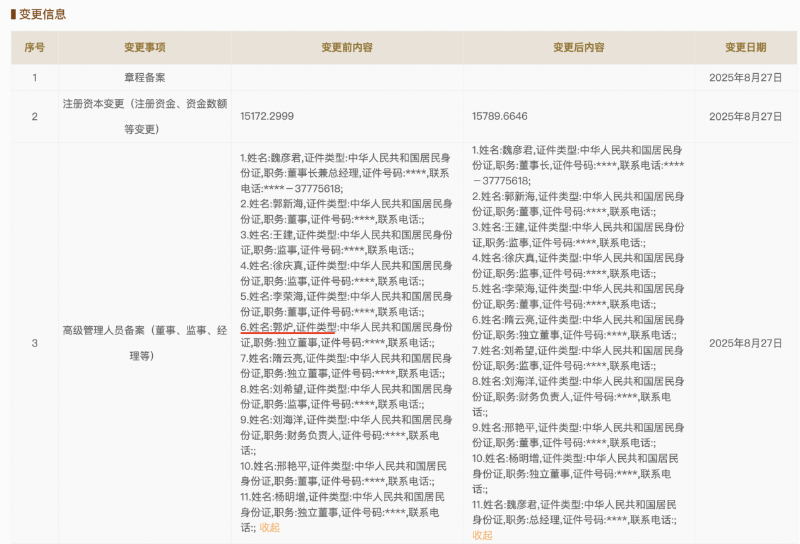Click the 变更信息 section heading

tap(39, 13)
